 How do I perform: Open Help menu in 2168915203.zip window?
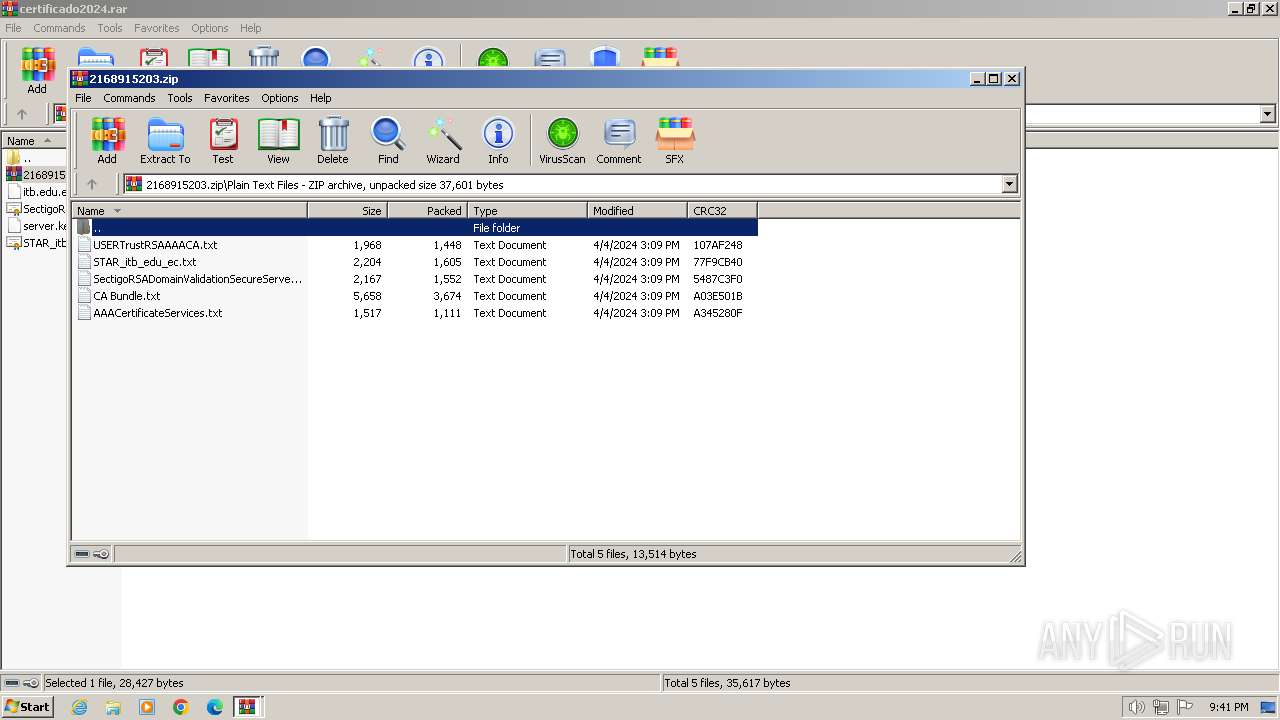[x=320, y=98]
